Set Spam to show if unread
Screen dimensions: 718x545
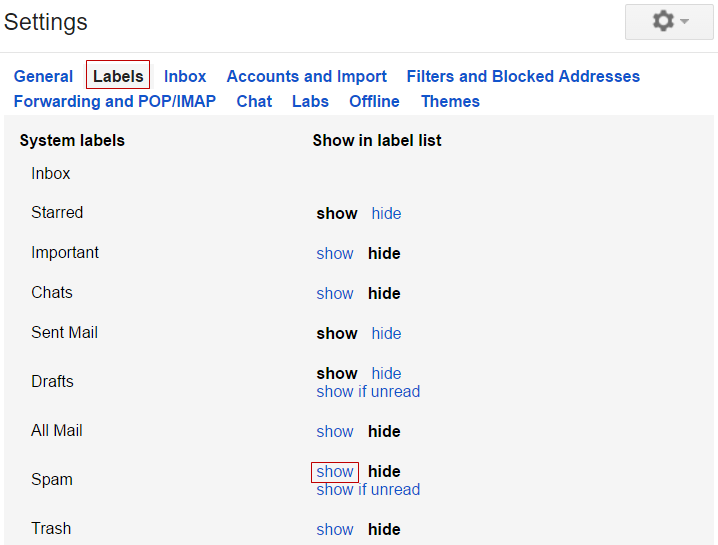coord(368,490)
